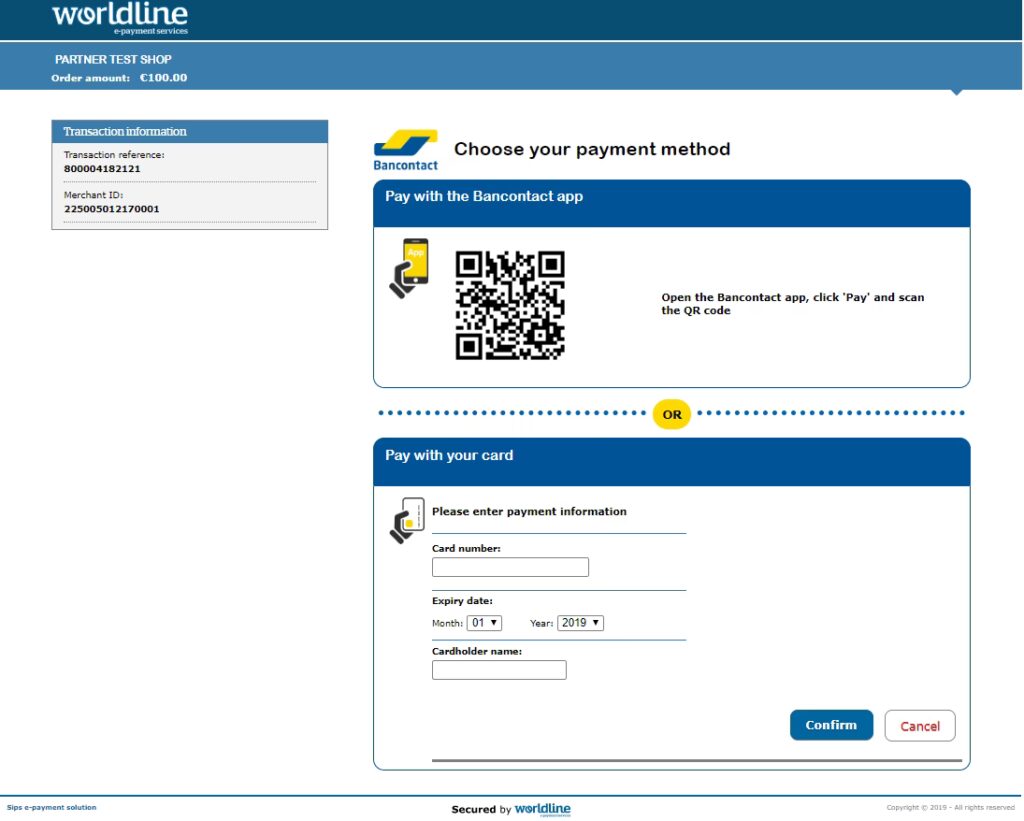
Task: Click the Sips e-payment solution link
Action: 52,807
